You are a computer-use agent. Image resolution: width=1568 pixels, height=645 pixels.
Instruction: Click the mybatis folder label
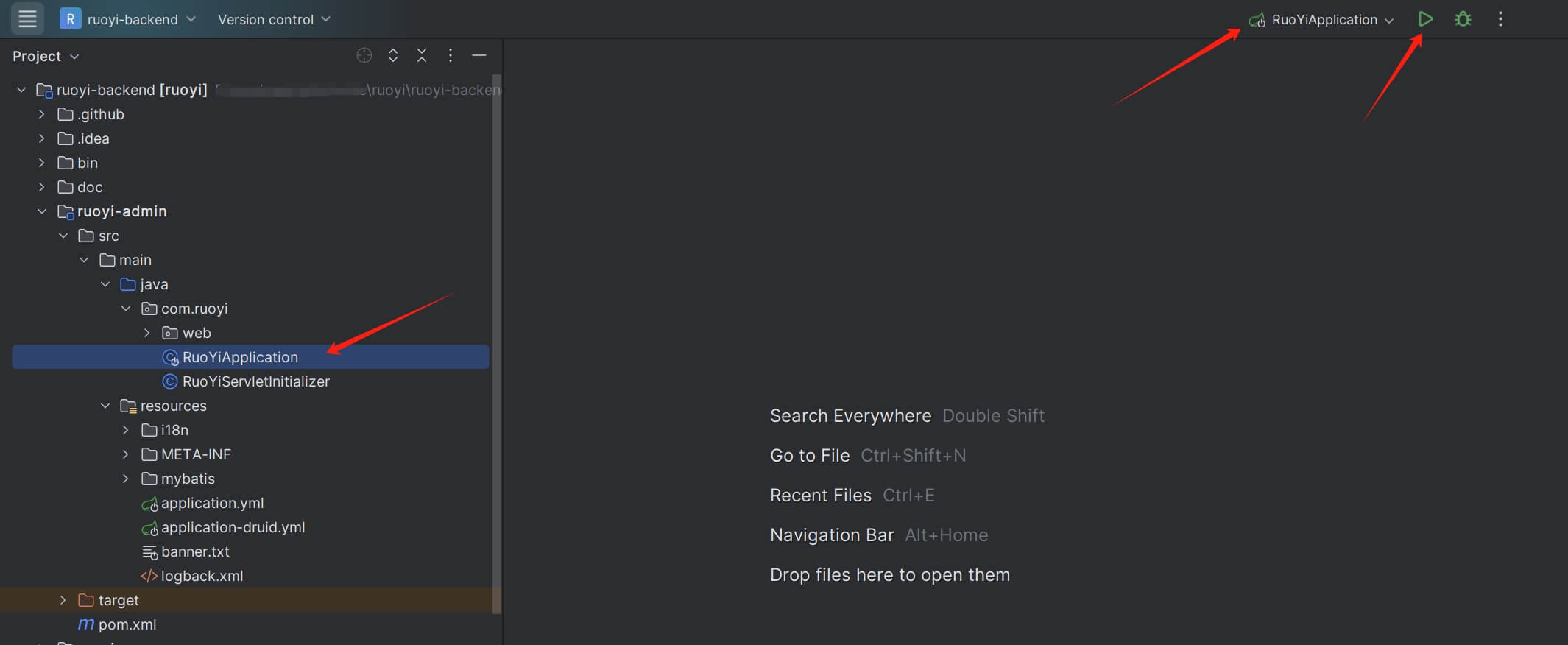click(x=188, y=479)
